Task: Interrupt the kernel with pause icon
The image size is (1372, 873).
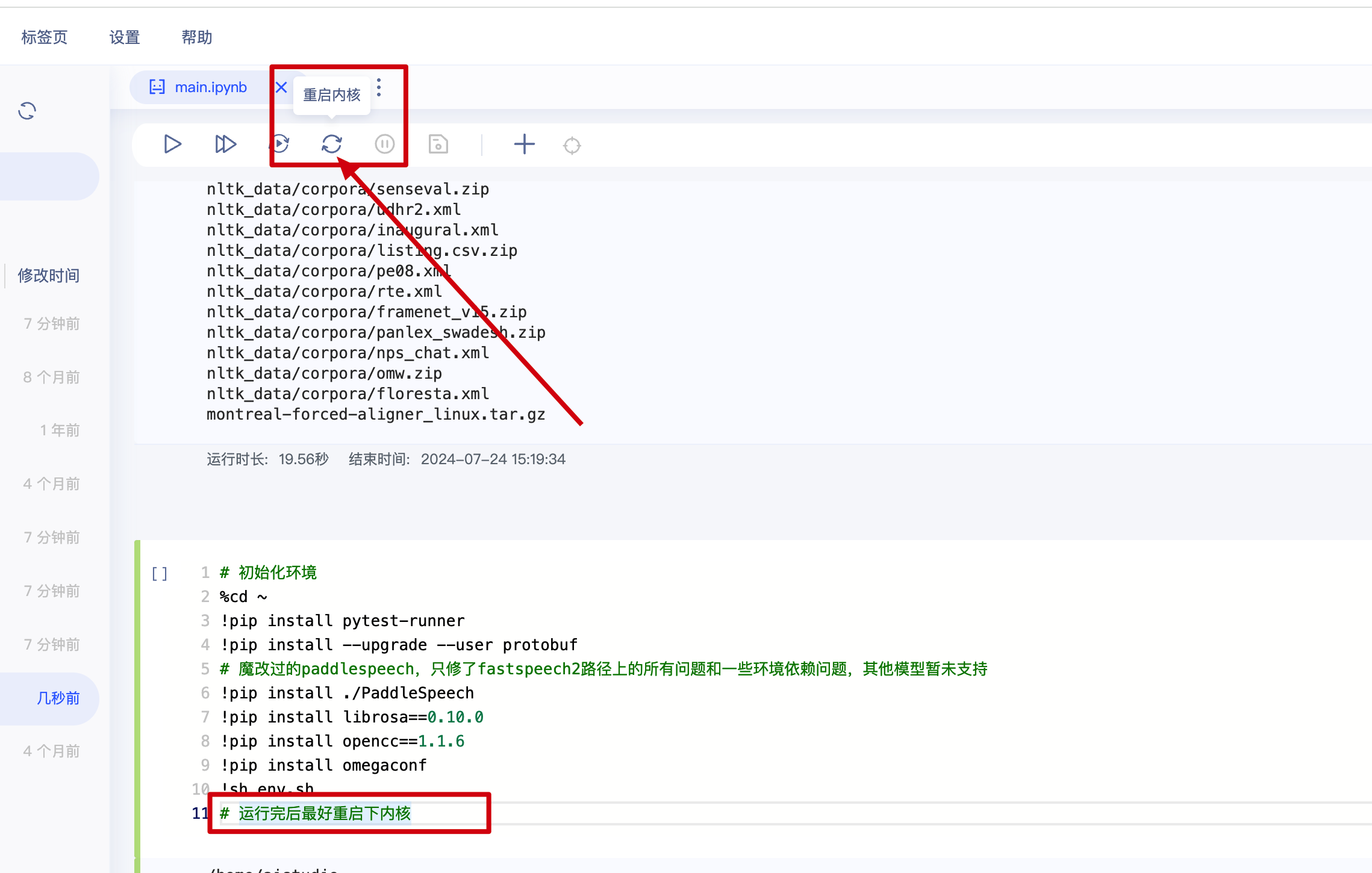Action: coord(384,144)
